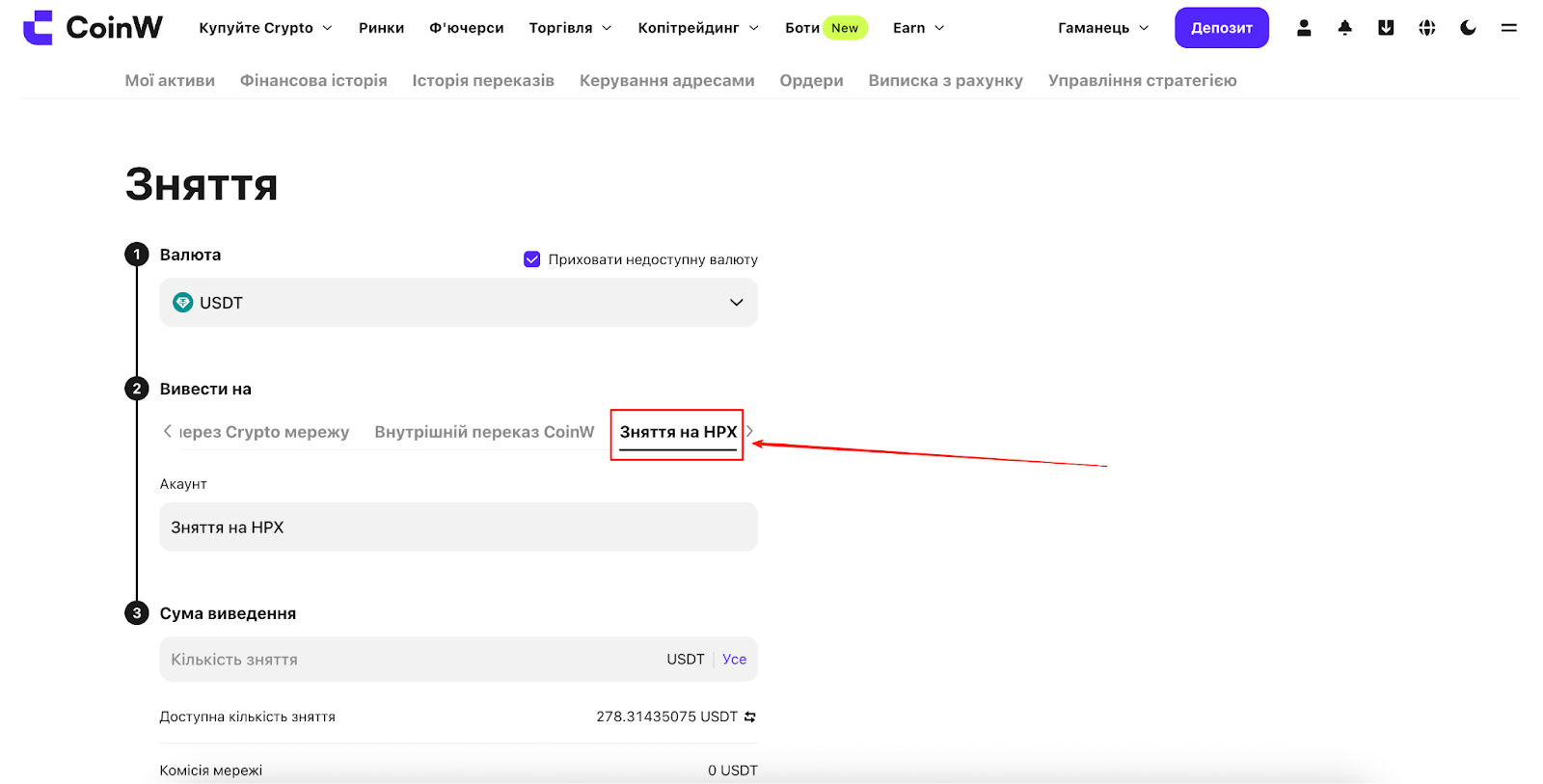1543x784 pixels.
Task: Click the swap icon beside available amount
Action: [x=750, y=716]
